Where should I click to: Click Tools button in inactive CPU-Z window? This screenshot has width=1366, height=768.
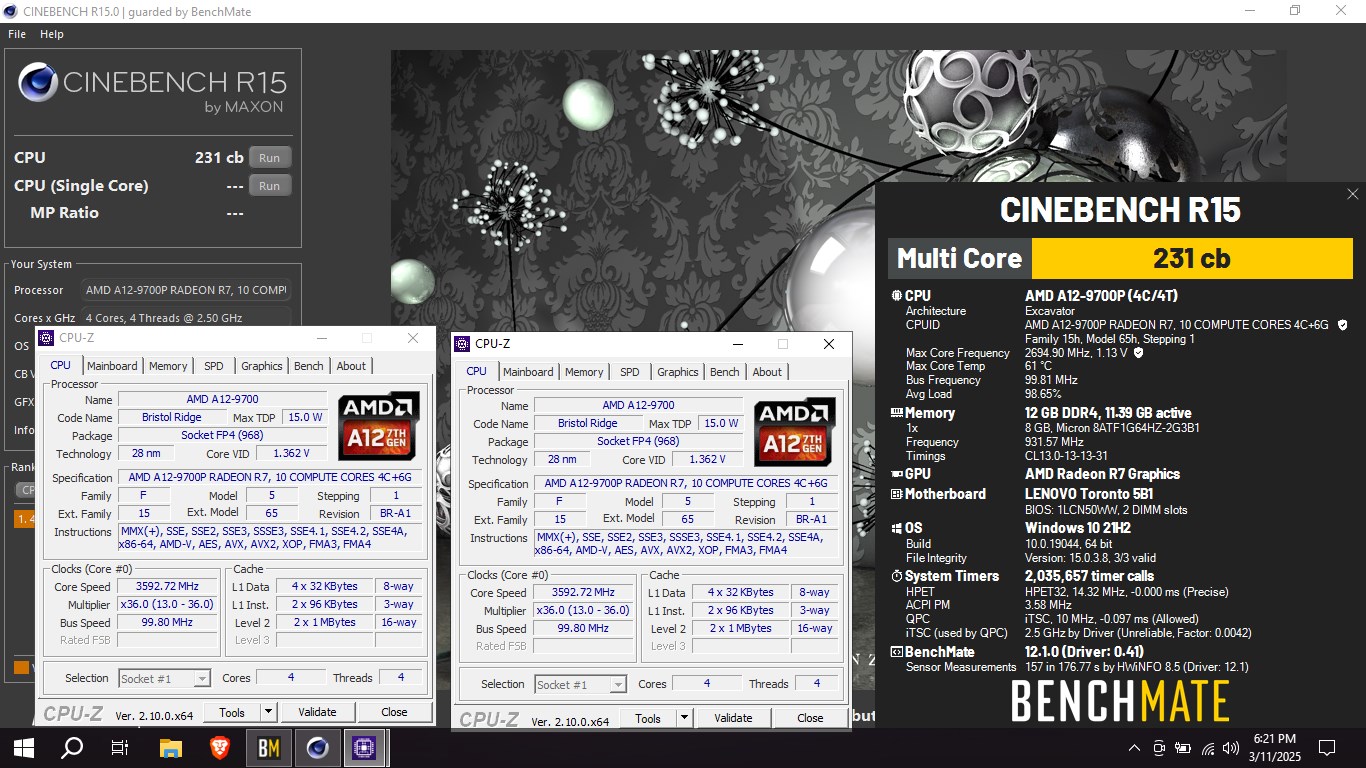[232, 712]
